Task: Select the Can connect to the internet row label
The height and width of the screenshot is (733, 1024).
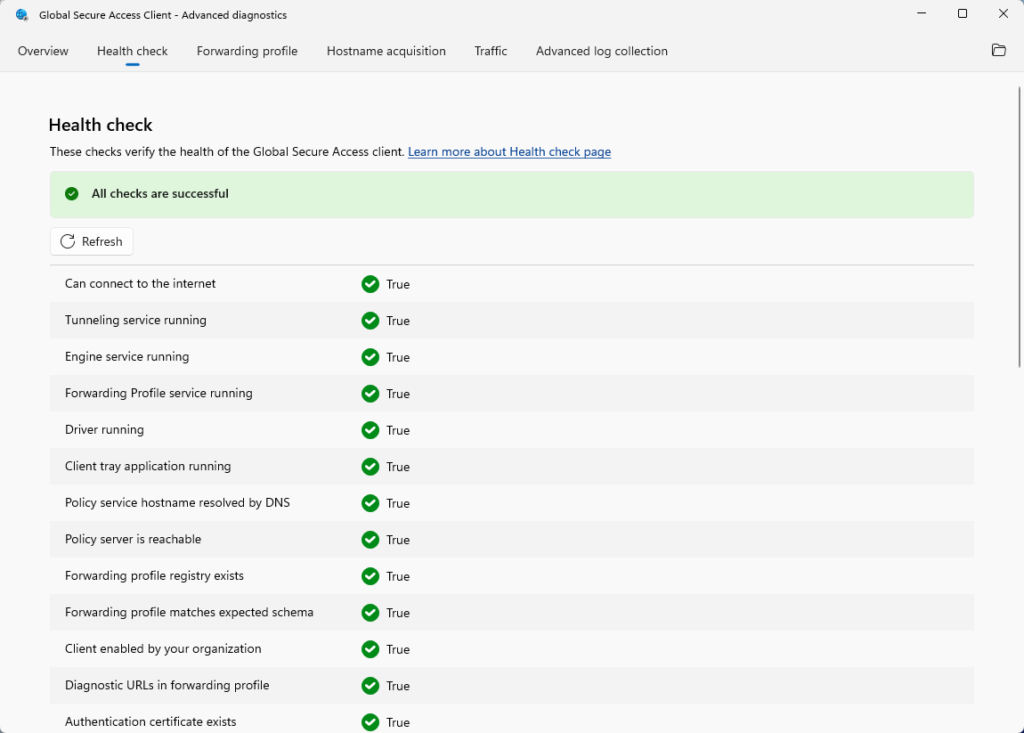Action: [x=140, y=284]
